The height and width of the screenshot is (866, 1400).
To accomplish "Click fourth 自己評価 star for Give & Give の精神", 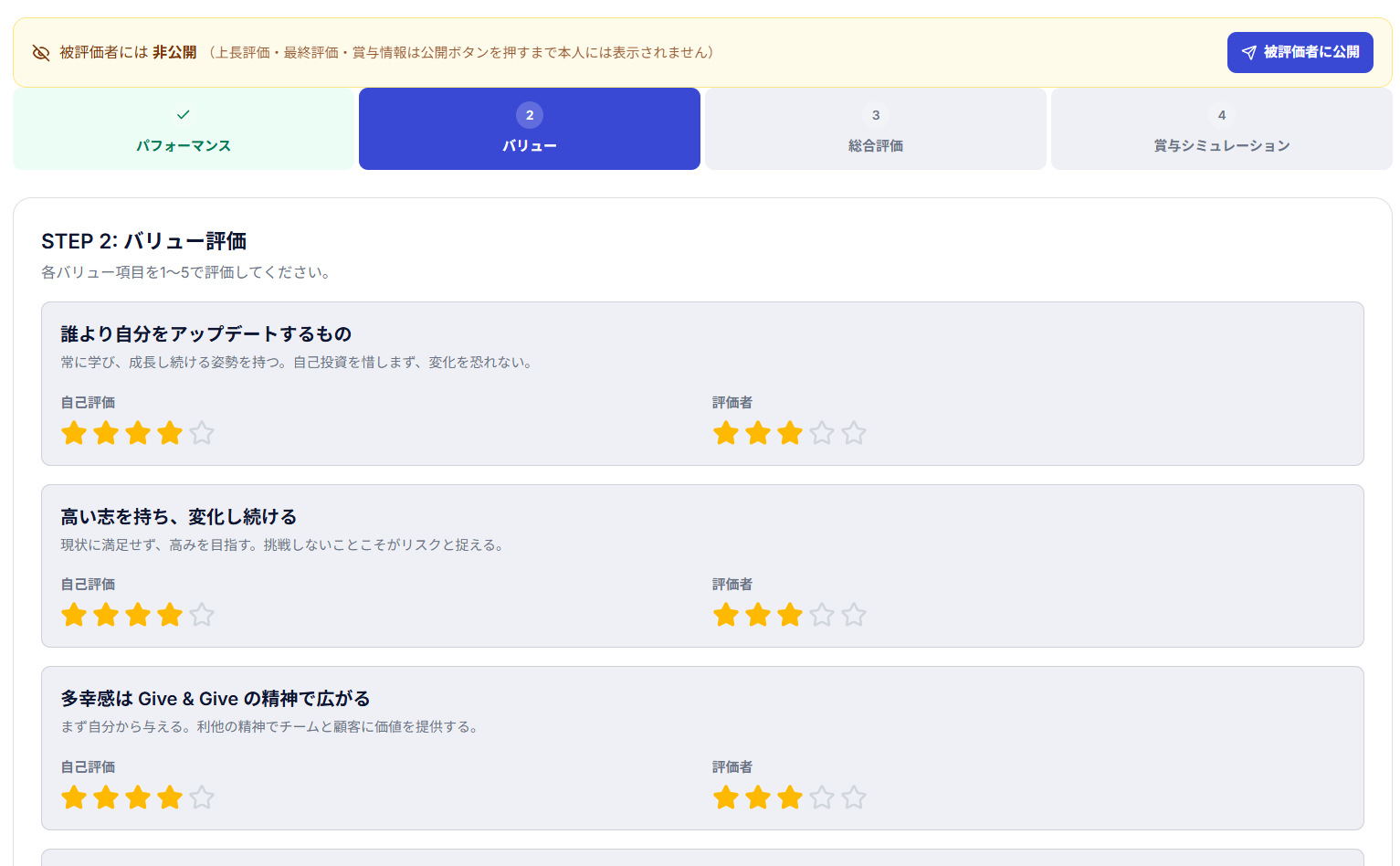I will [170, 797].
